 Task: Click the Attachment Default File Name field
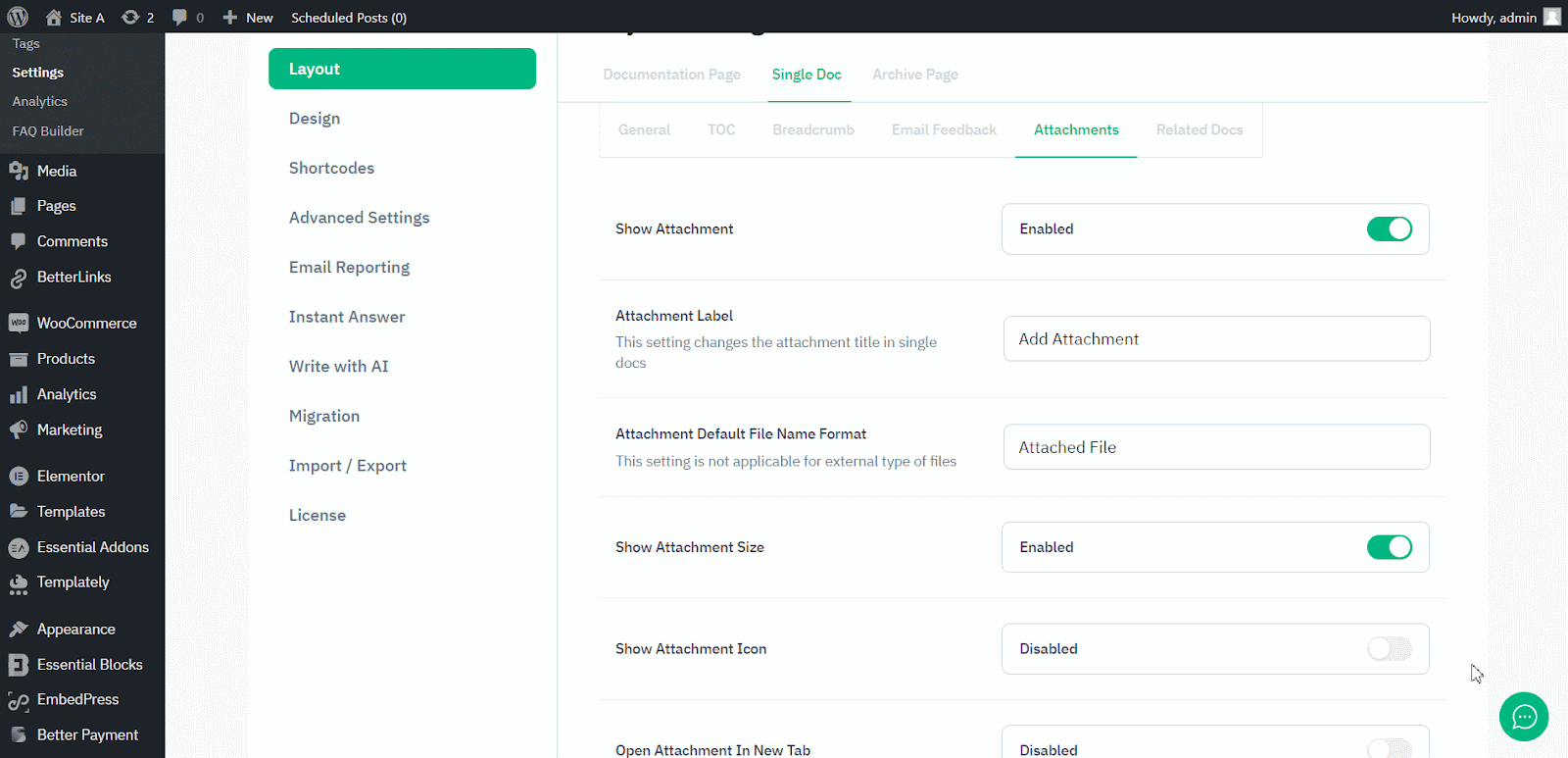[x=1216, y=446]
